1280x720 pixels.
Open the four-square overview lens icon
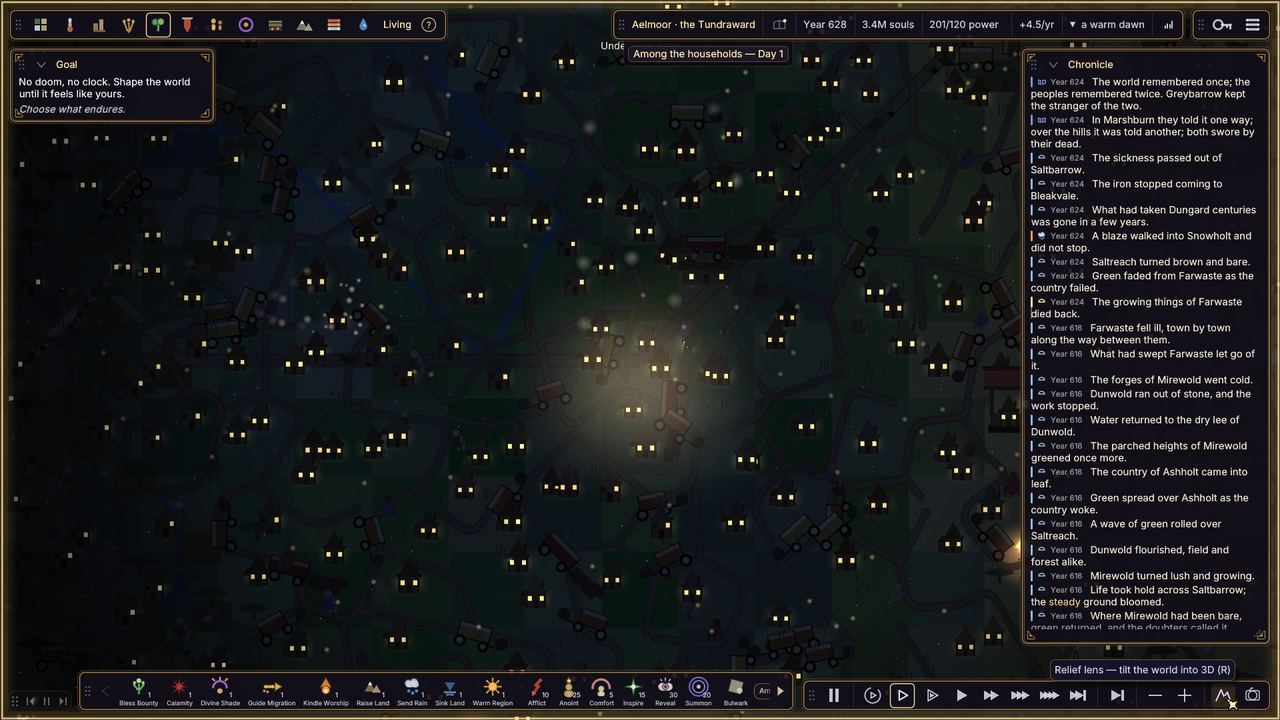pos(40,25)
